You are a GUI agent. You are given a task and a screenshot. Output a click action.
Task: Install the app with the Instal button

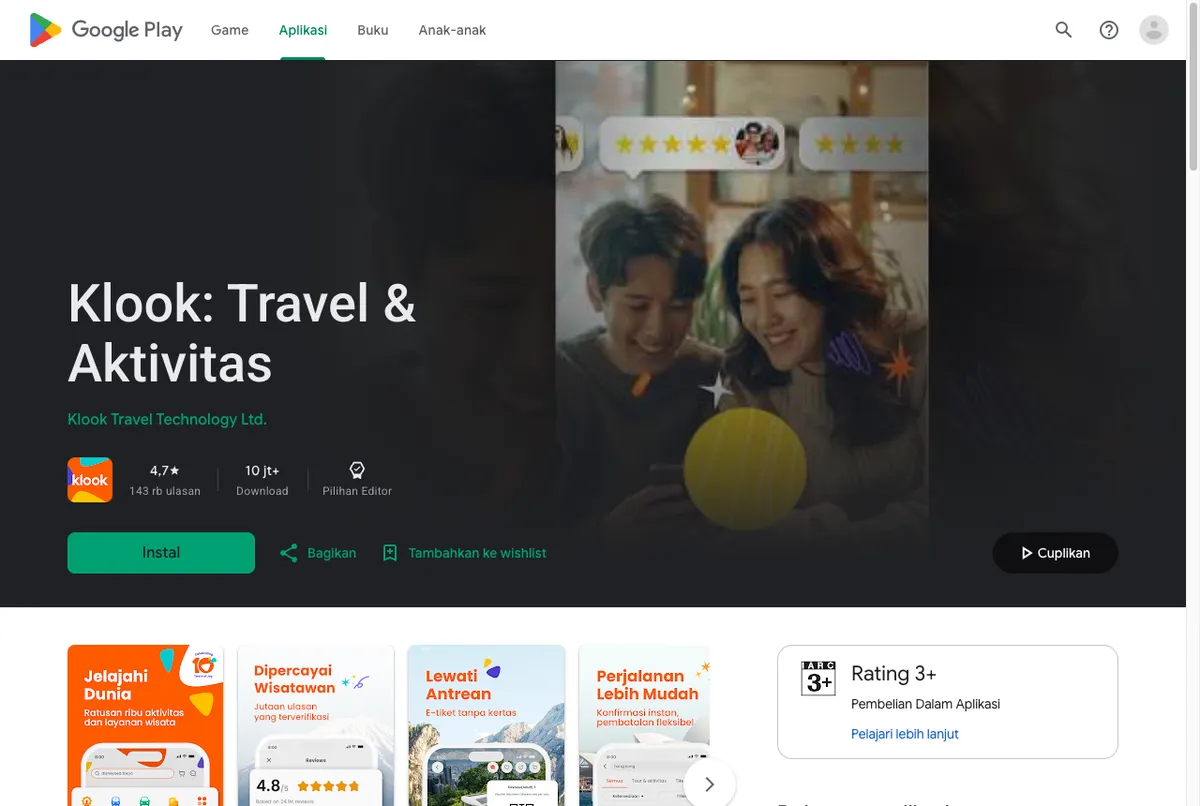(161, 553)
